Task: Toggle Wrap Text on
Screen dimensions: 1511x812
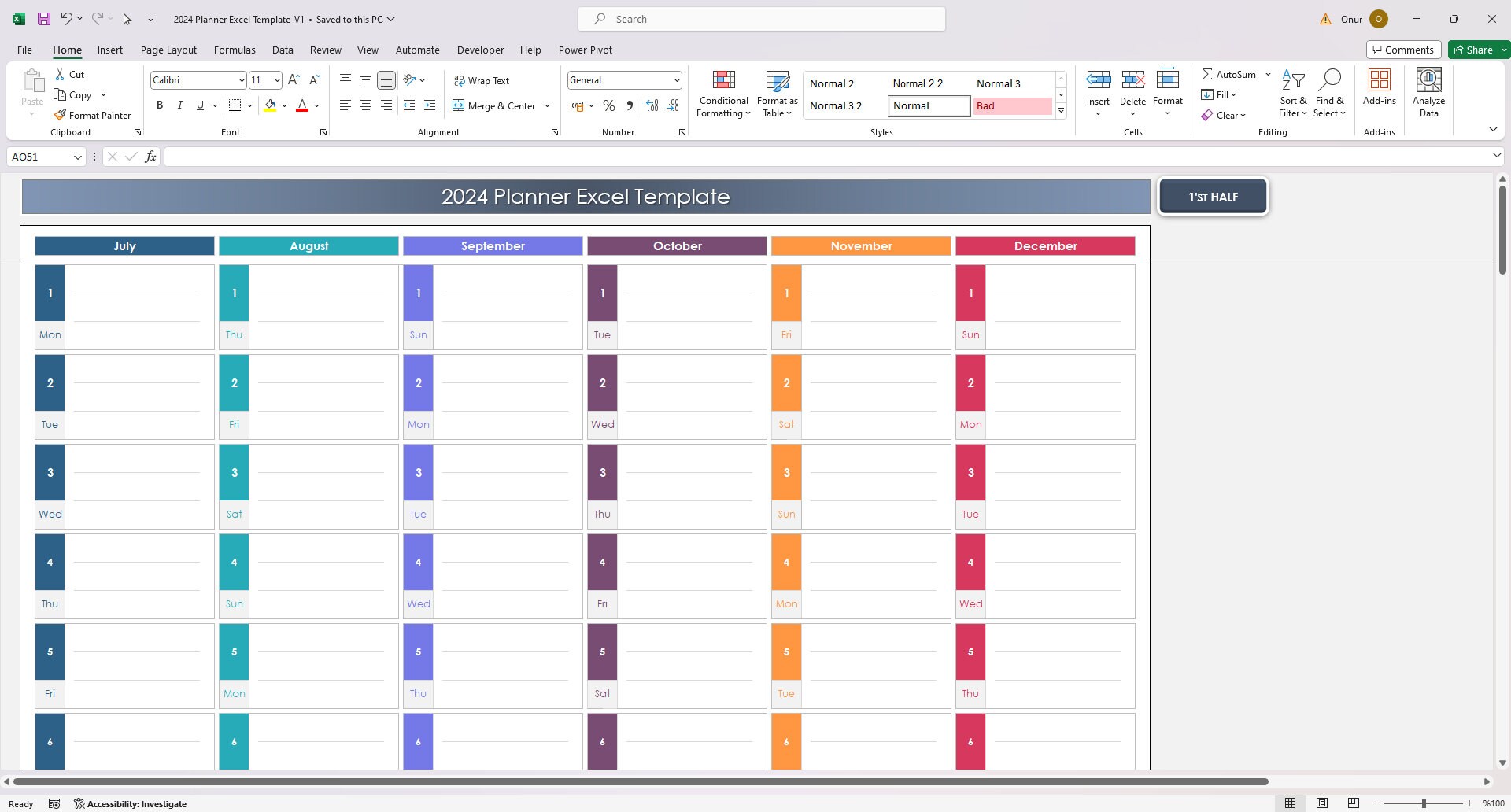Action: pyautogui.click(x=481, y=80)
